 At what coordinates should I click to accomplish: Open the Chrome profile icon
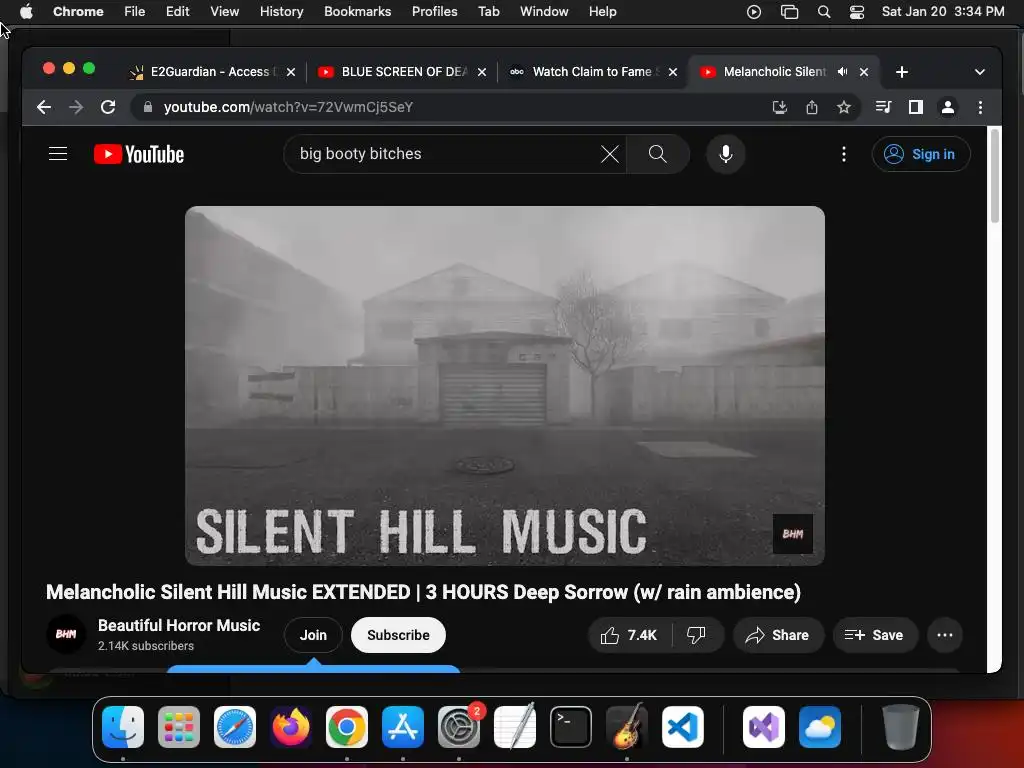pyautogui.click(x=948, y=107)
